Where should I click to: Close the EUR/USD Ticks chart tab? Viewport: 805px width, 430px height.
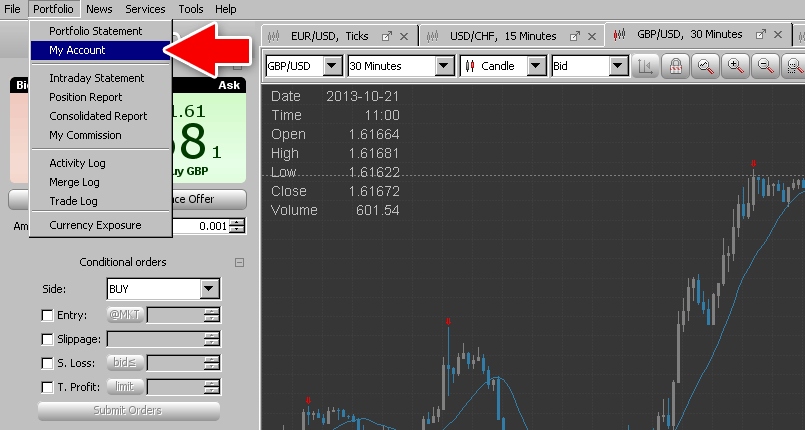tap(404, 36)
